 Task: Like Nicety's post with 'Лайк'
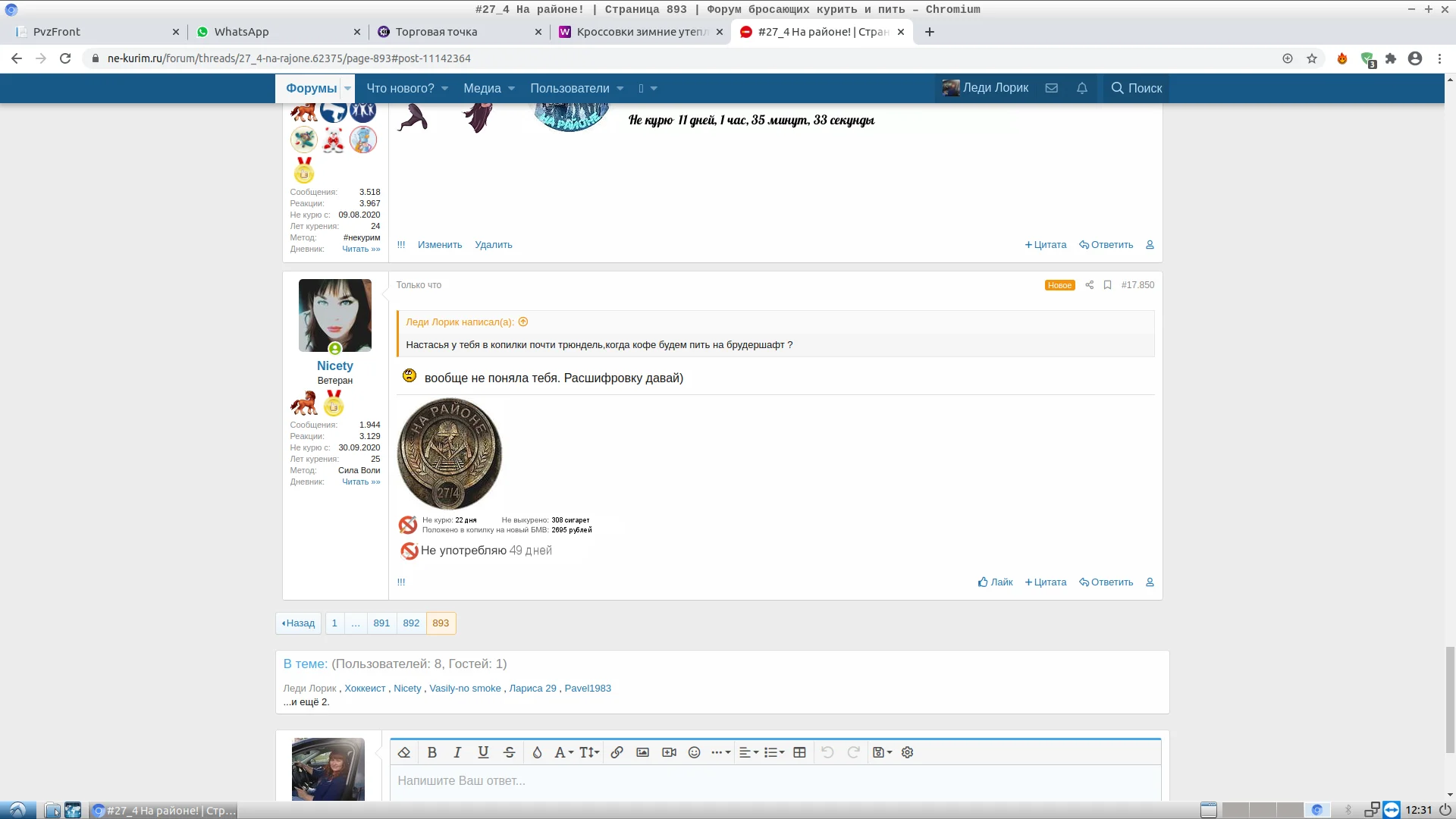[x=995, y=582]
